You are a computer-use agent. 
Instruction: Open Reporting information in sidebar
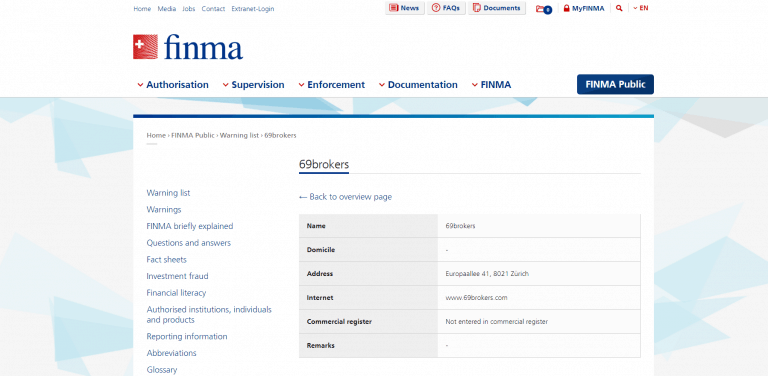click(187, 336)
